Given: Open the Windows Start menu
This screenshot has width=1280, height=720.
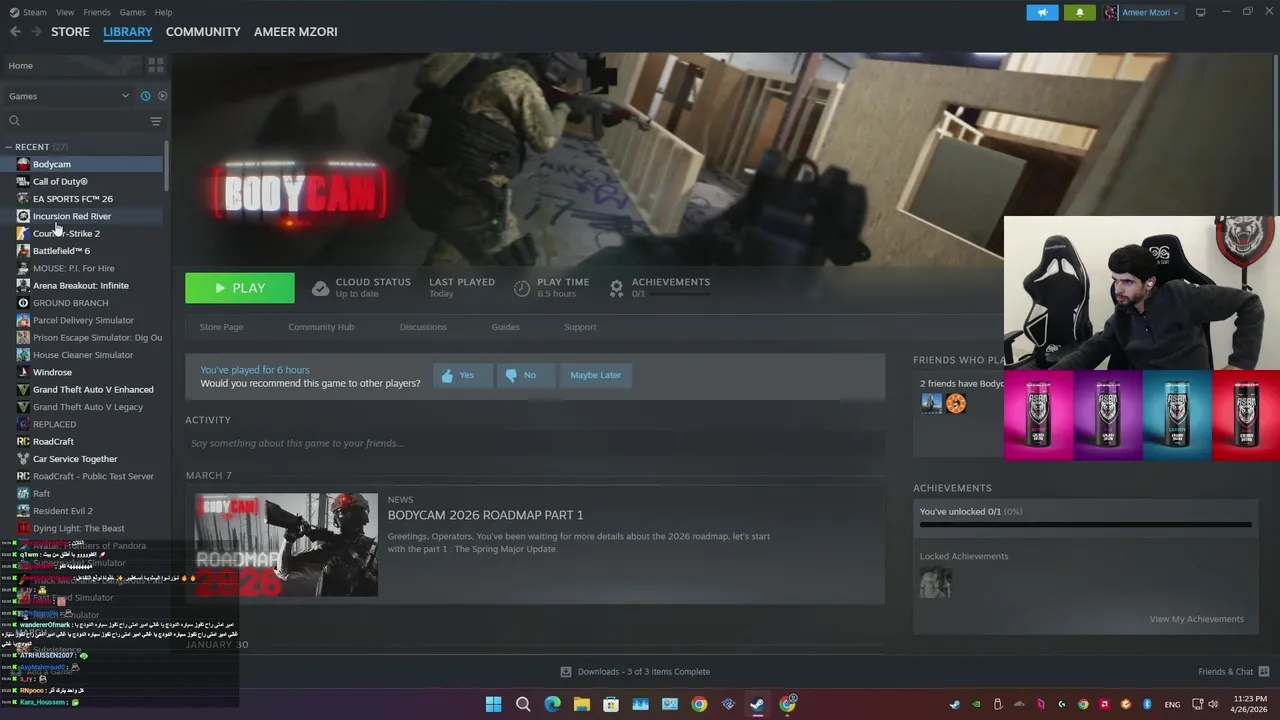Looking at the screenshot, I should pyautogui.click(x=493, y=704).
